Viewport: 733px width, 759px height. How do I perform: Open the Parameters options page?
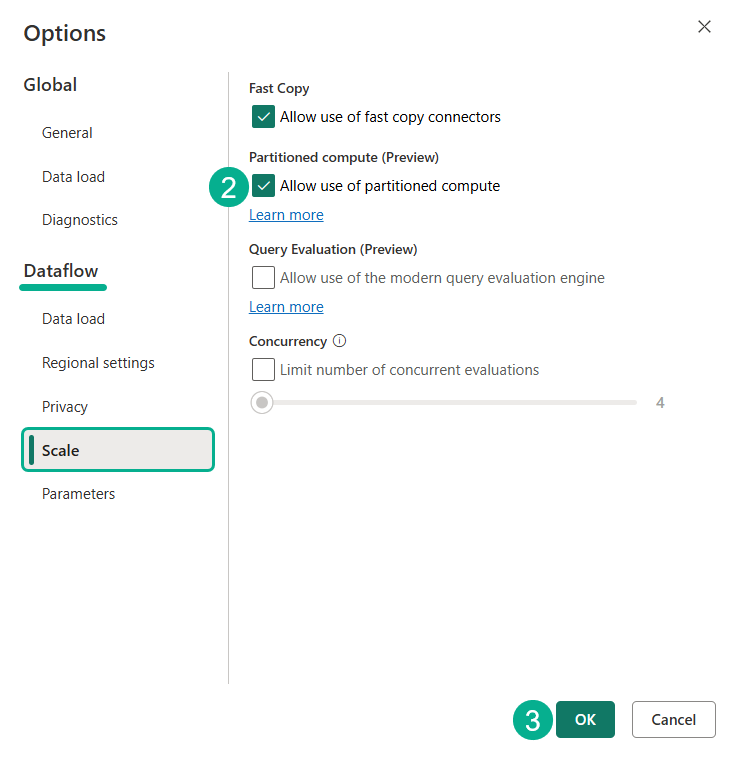coord(78,494)
